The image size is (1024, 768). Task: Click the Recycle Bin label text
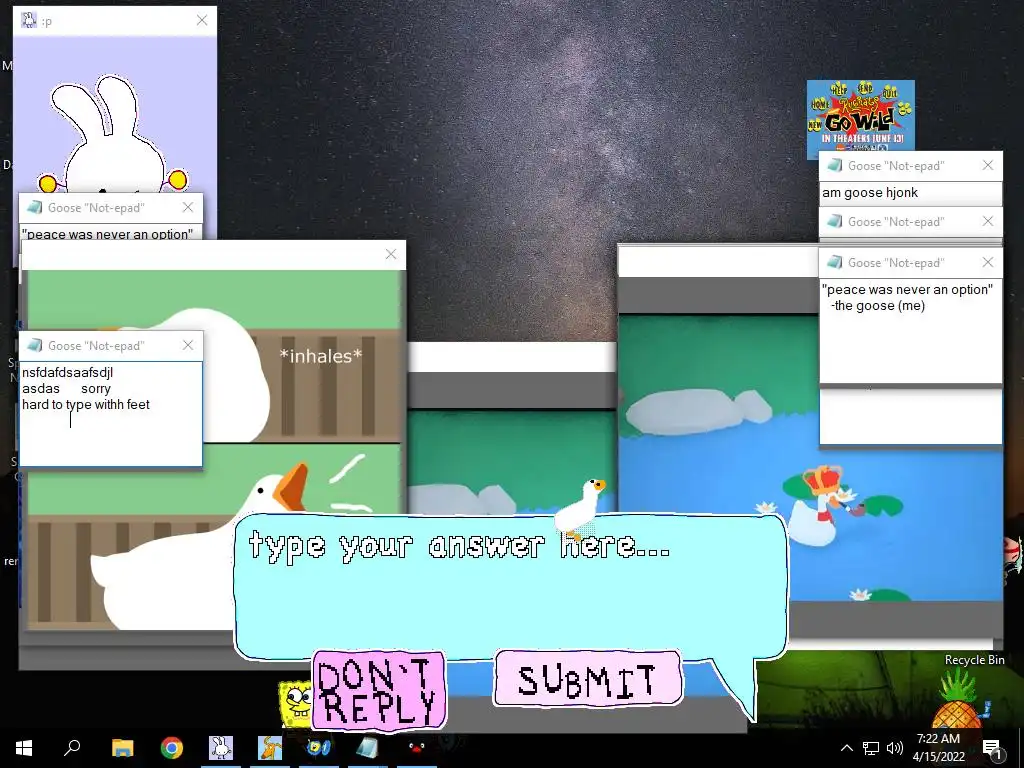pos(974,660)
